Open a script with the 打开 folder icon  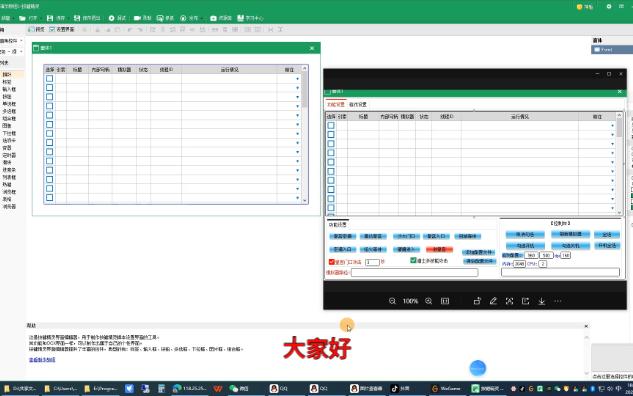coord(22,18)
